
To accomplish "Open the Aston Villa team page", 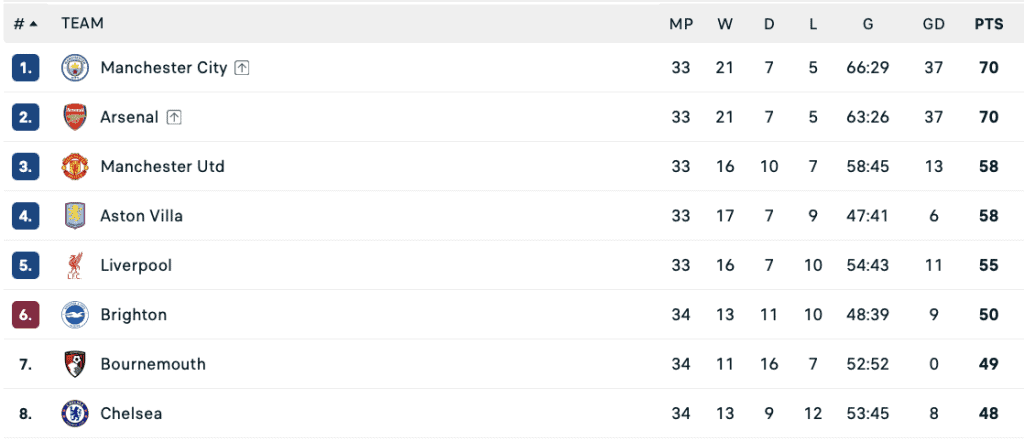I will 141,216.
